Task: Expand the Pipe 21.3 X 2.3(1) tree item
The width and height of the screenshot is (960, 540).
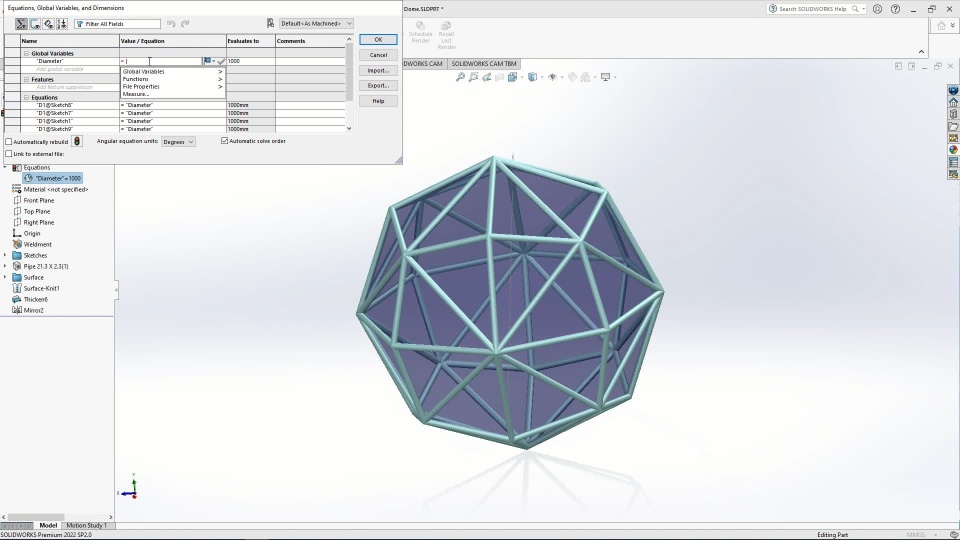Action: (x=6, y=266)
